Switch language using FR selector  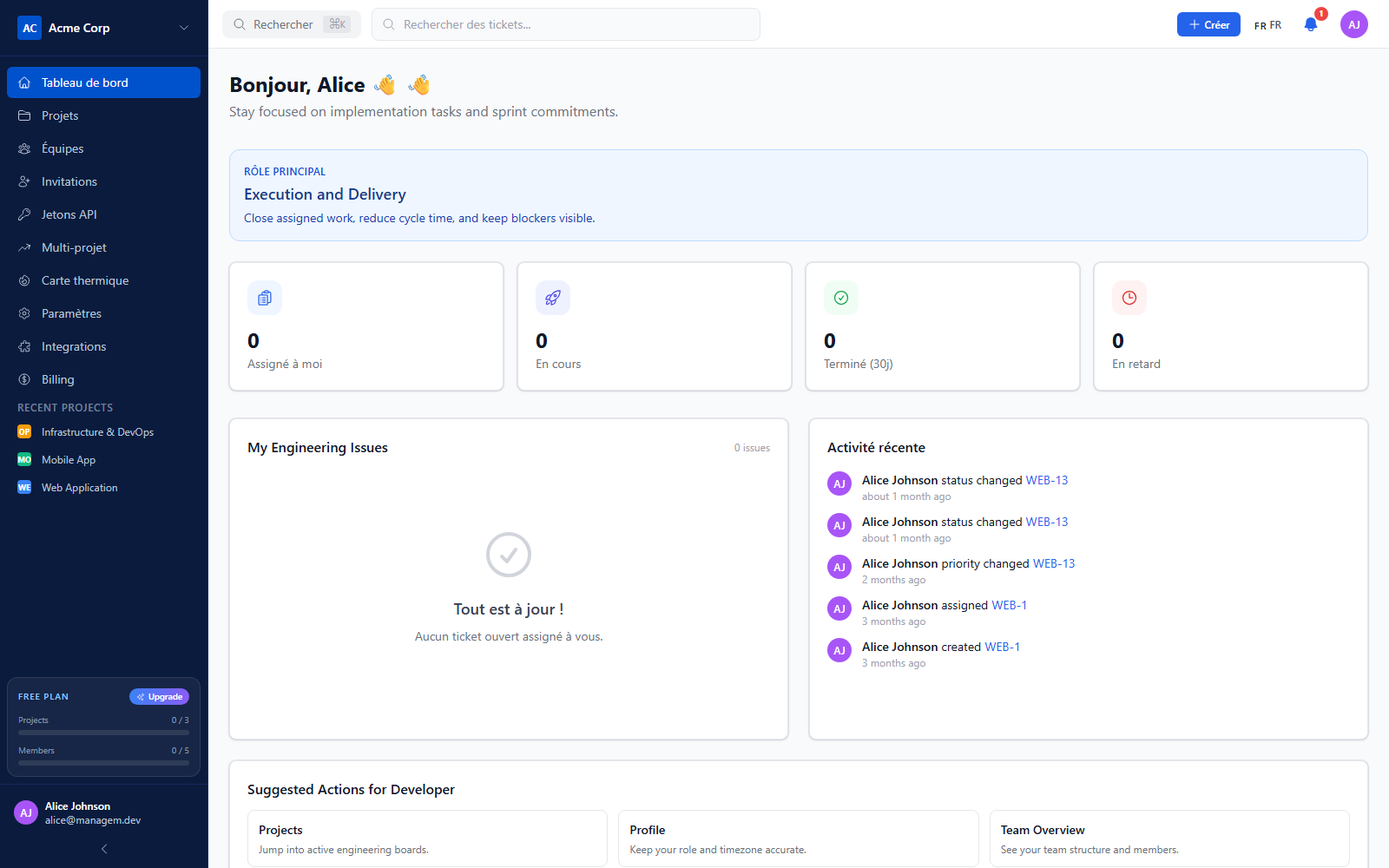coord(1267,25)
